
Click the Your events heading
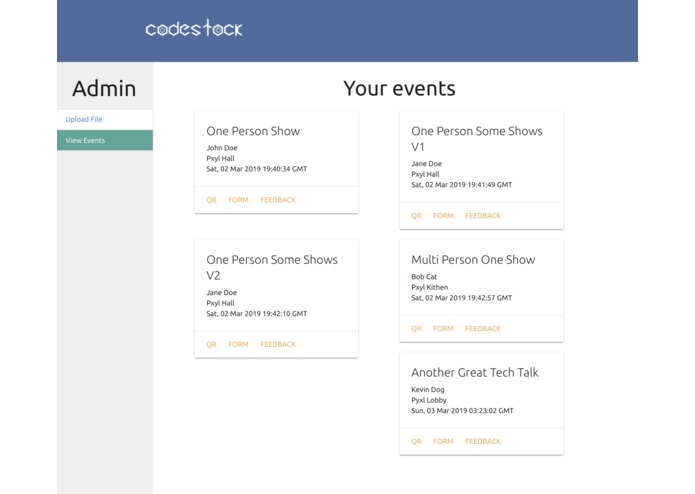click(x=399, y=88)
